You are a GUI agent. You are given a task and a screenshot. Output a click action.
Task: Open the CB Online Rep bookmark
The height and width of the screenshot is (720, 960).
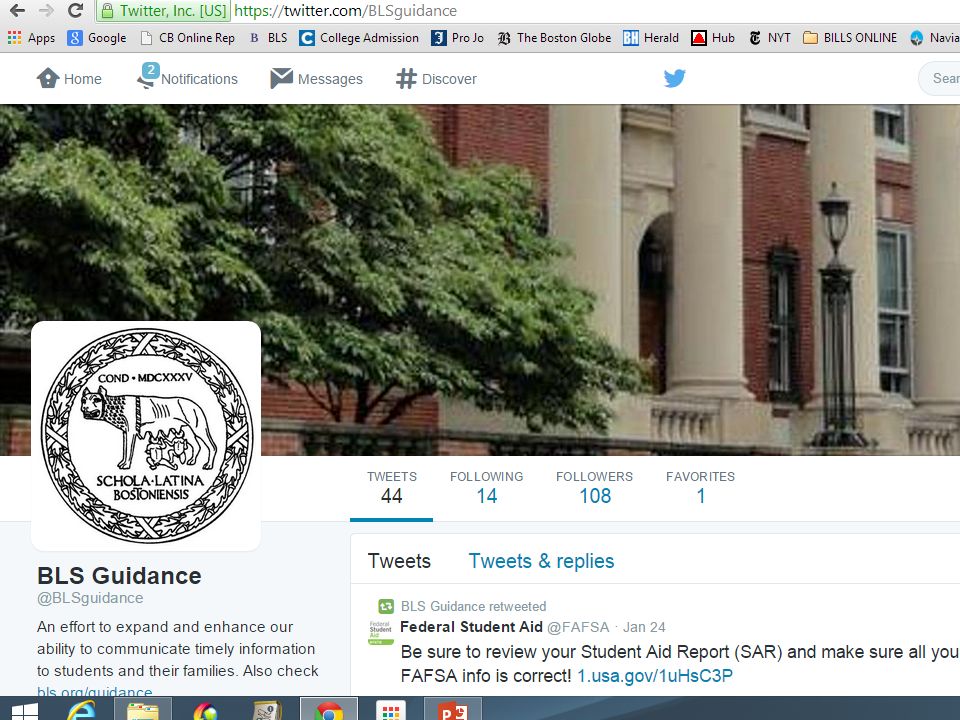coord(188,38)
